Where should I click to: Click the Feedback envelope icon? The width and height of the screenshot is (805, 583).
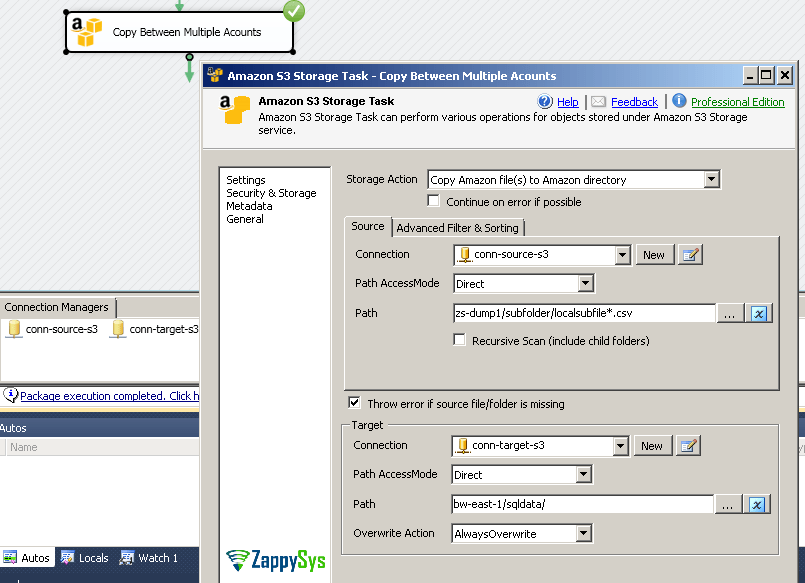pyautogui.click(x=597, y=101)
